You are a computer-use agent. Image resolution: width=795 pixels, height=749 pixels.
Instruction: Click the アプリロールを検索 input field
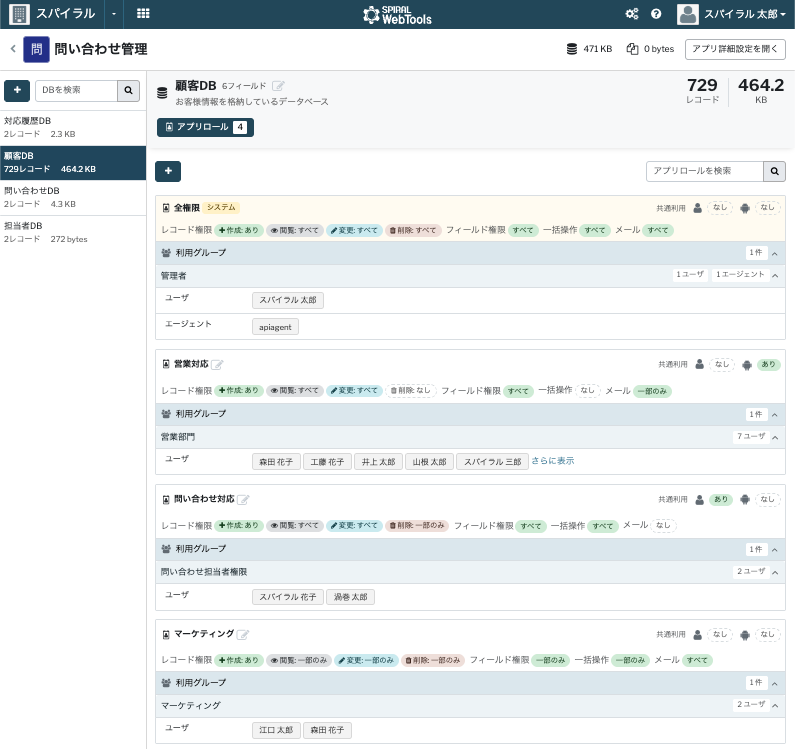tap(705, 171)
